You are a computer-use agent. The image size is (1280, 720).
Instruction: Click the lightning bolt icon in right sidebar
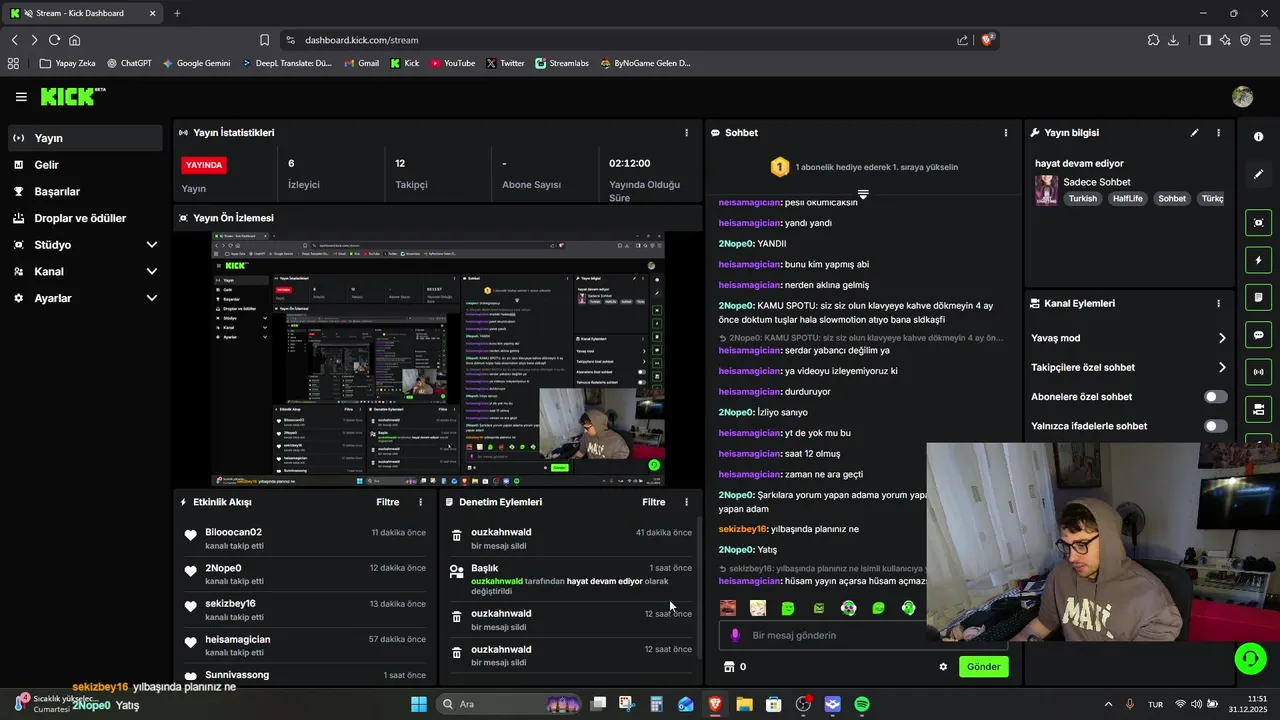coord(1258,260)
